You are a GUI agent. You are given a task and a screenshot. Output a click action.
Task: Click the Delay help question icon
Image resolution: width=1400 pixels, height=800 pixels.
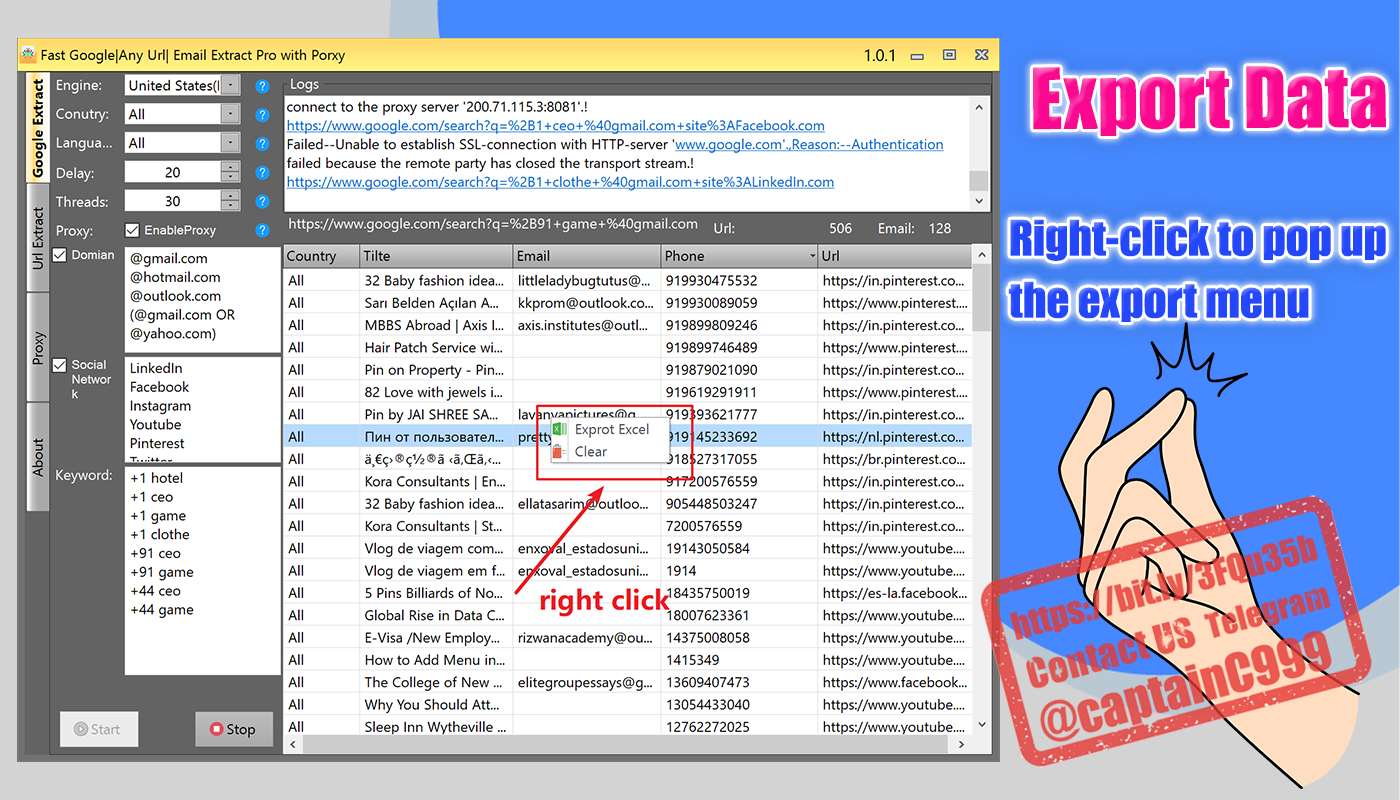262,172
